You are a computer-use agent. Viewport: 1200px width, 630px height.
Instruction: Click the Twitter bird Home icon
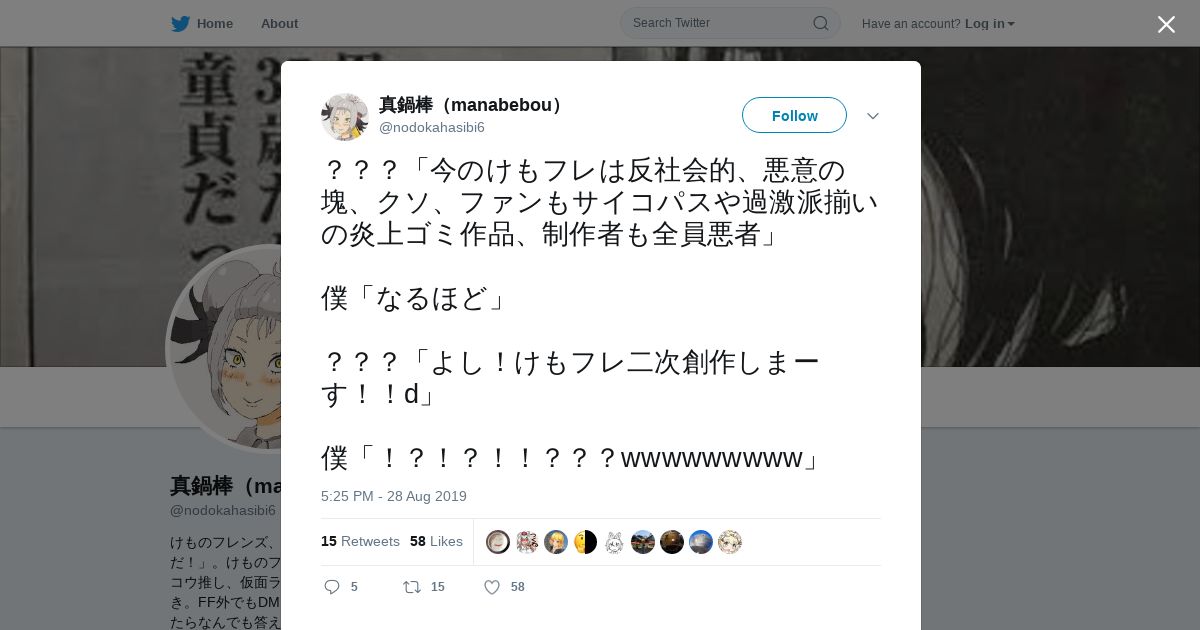(180, 23)
